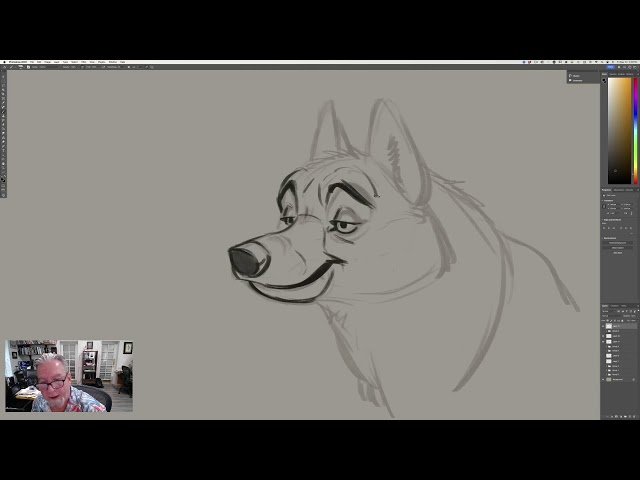Screen dimensions: 640x480
Task: Click the new adjustment layer icon
Action: tap(620, 416)
